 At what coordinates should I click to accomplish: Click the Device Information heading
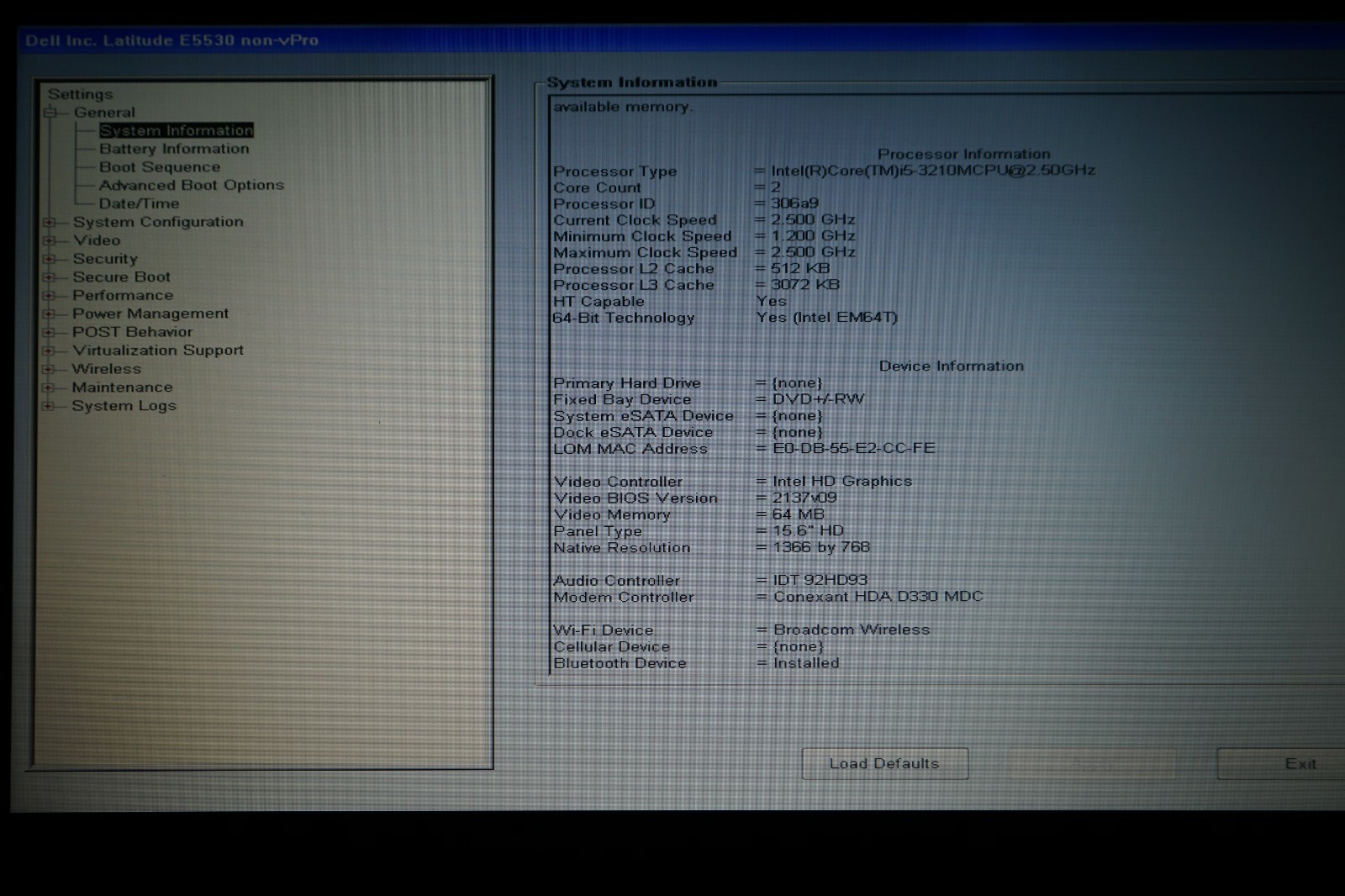952,366
